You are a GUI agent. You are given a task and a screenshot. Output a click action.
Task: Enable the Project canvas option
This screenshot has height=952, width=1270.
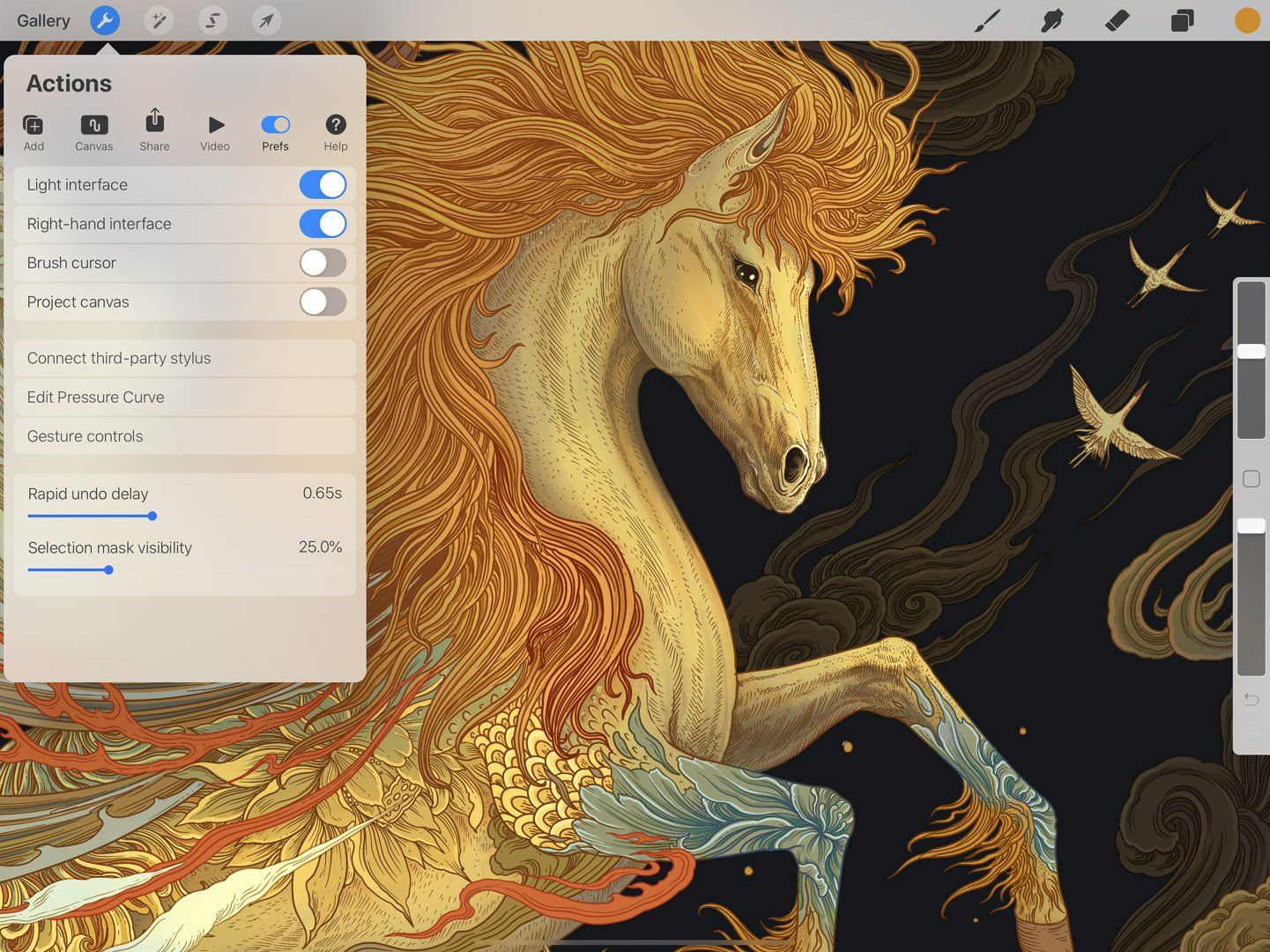[323, 301]
